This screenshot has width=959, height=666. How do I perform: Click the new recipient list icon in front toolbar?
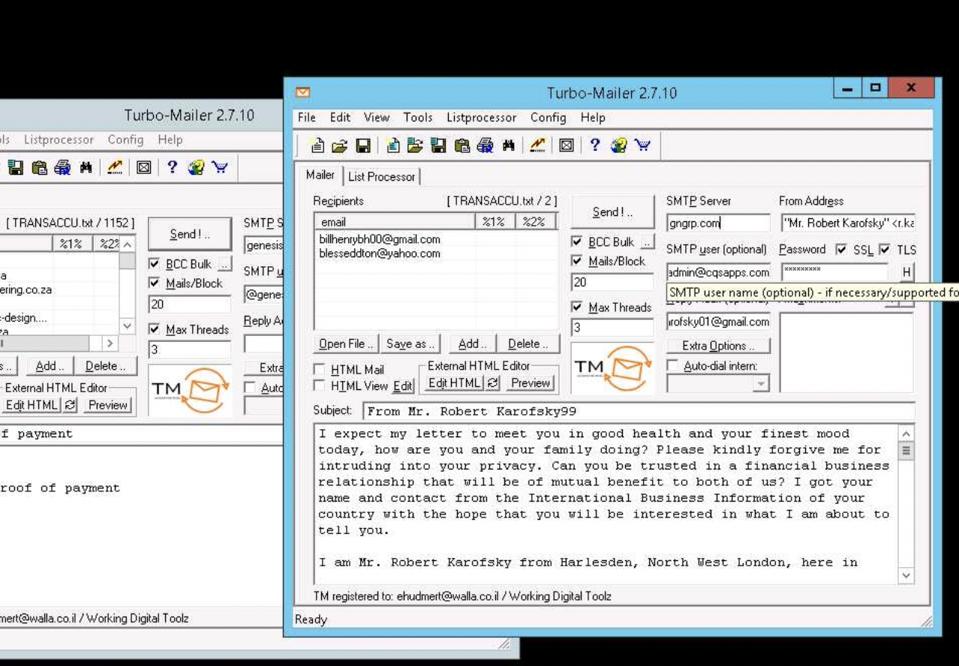[393, 146]
